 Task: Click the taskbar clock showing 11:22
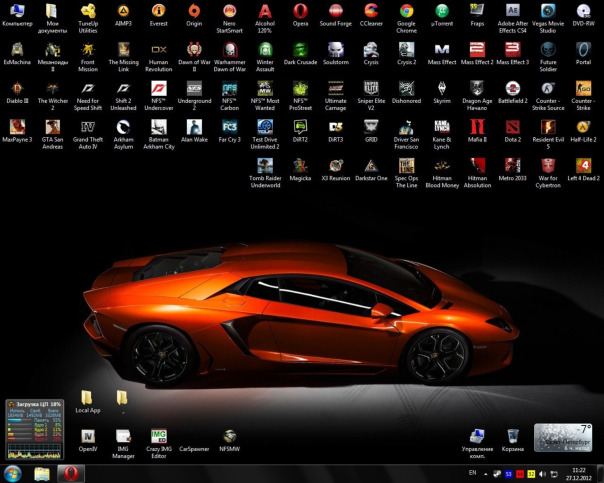pyautogui.click(x=579, y=472)
